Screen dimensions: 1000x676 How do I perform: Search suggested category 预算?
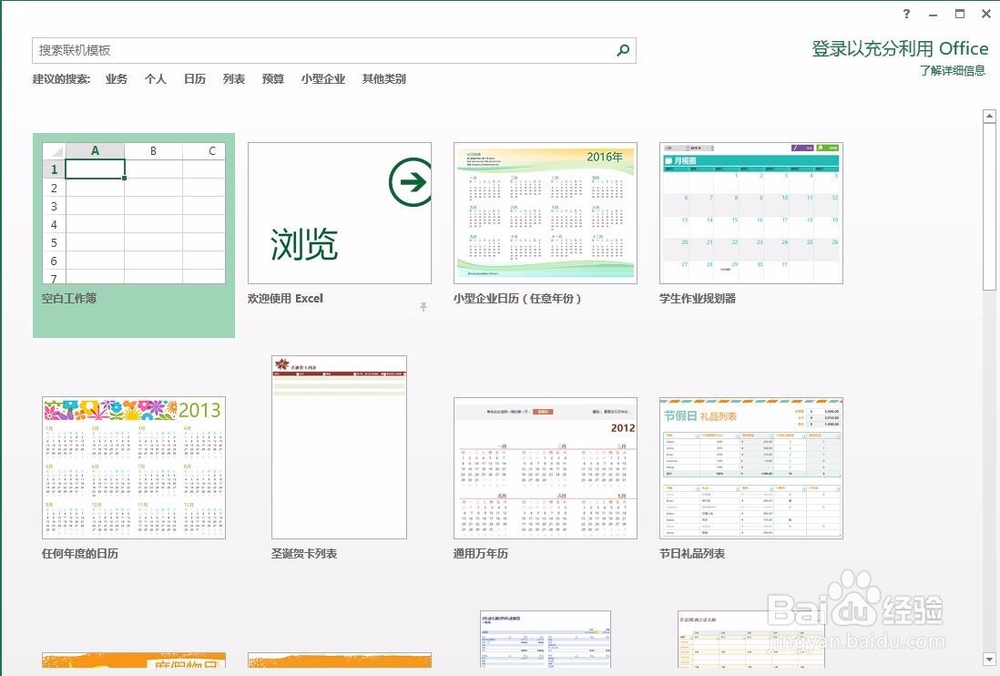(x=273, y=79)
